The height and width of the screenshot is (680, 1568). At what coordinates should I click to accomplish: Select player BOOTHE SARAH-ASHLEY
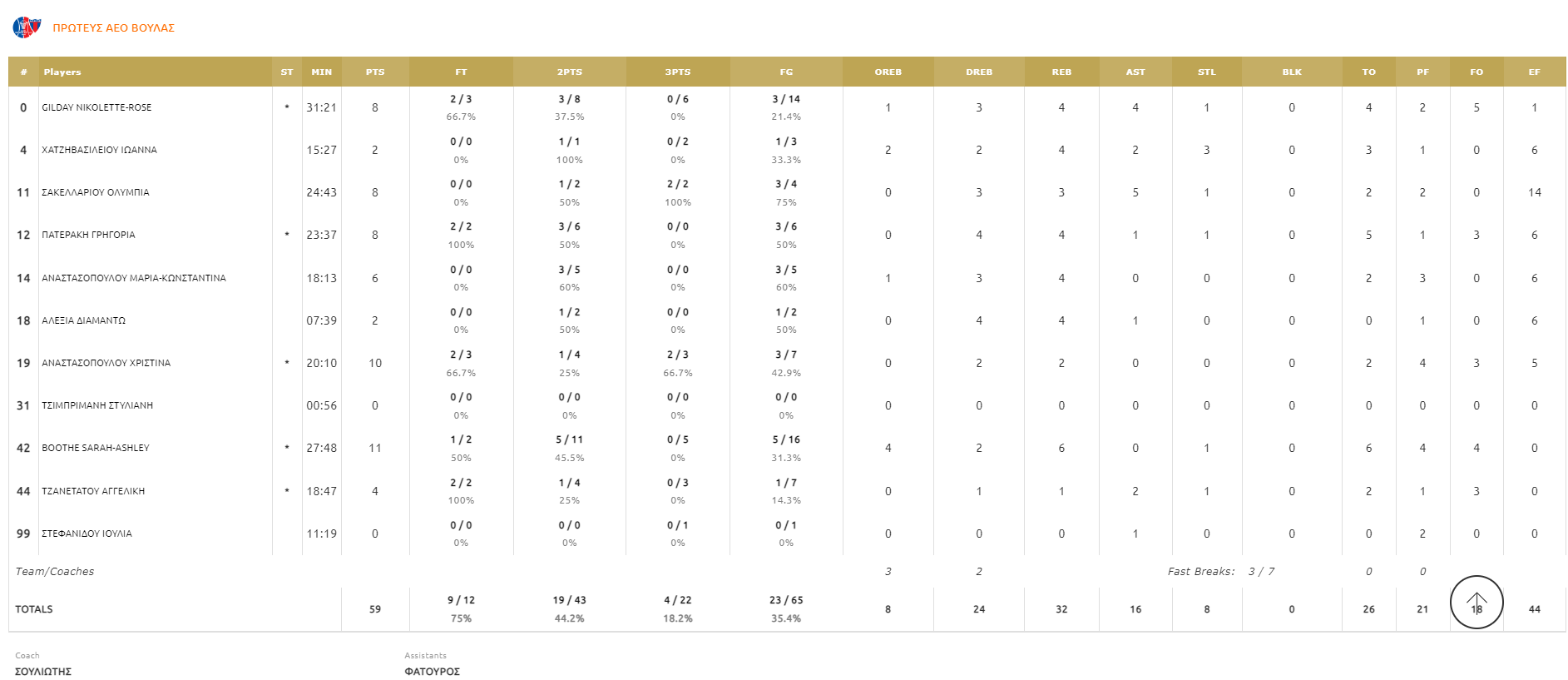(x=96, y=448)
